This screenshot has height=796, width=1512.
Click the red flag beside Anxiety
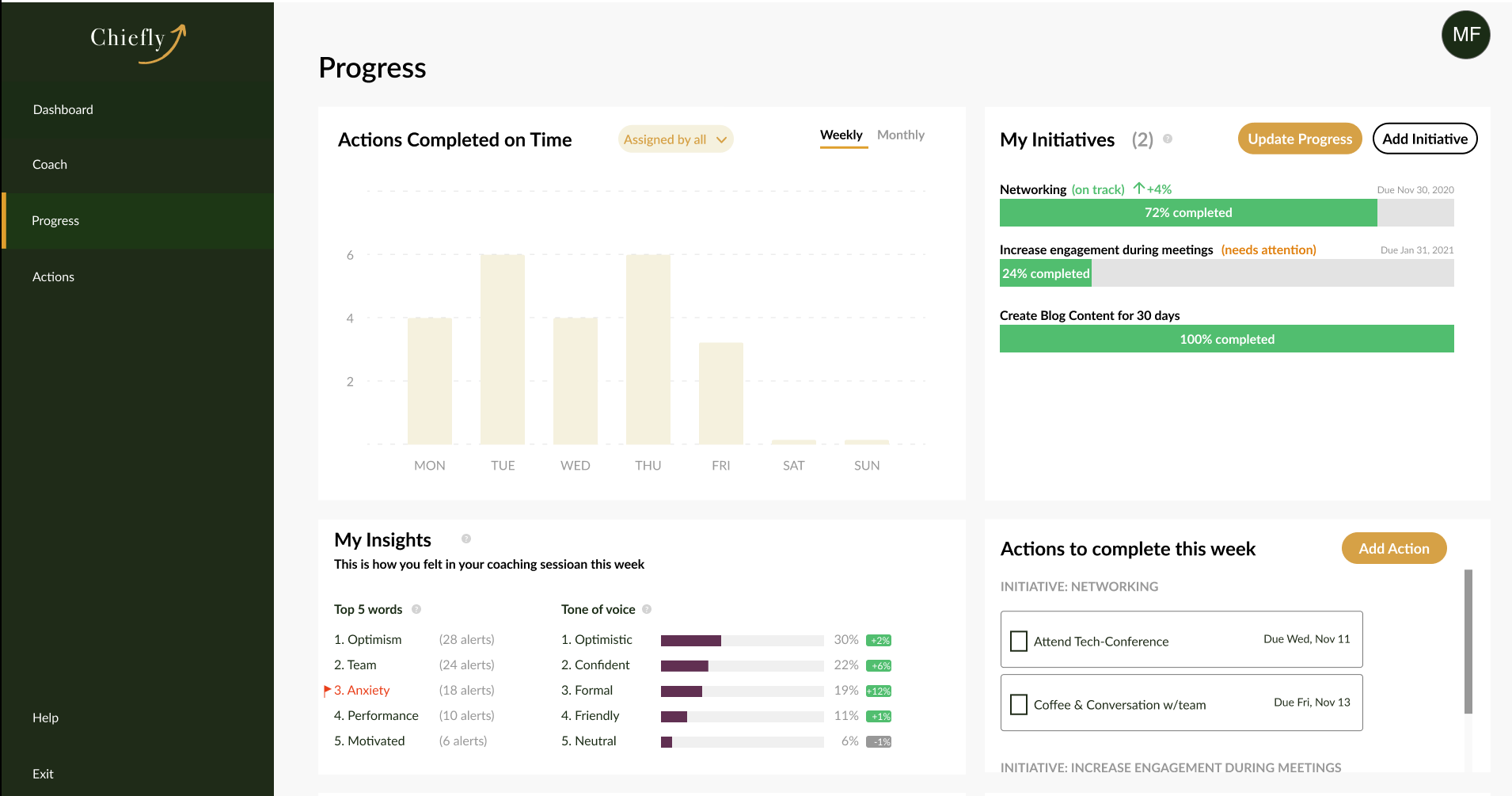(328, 690)
